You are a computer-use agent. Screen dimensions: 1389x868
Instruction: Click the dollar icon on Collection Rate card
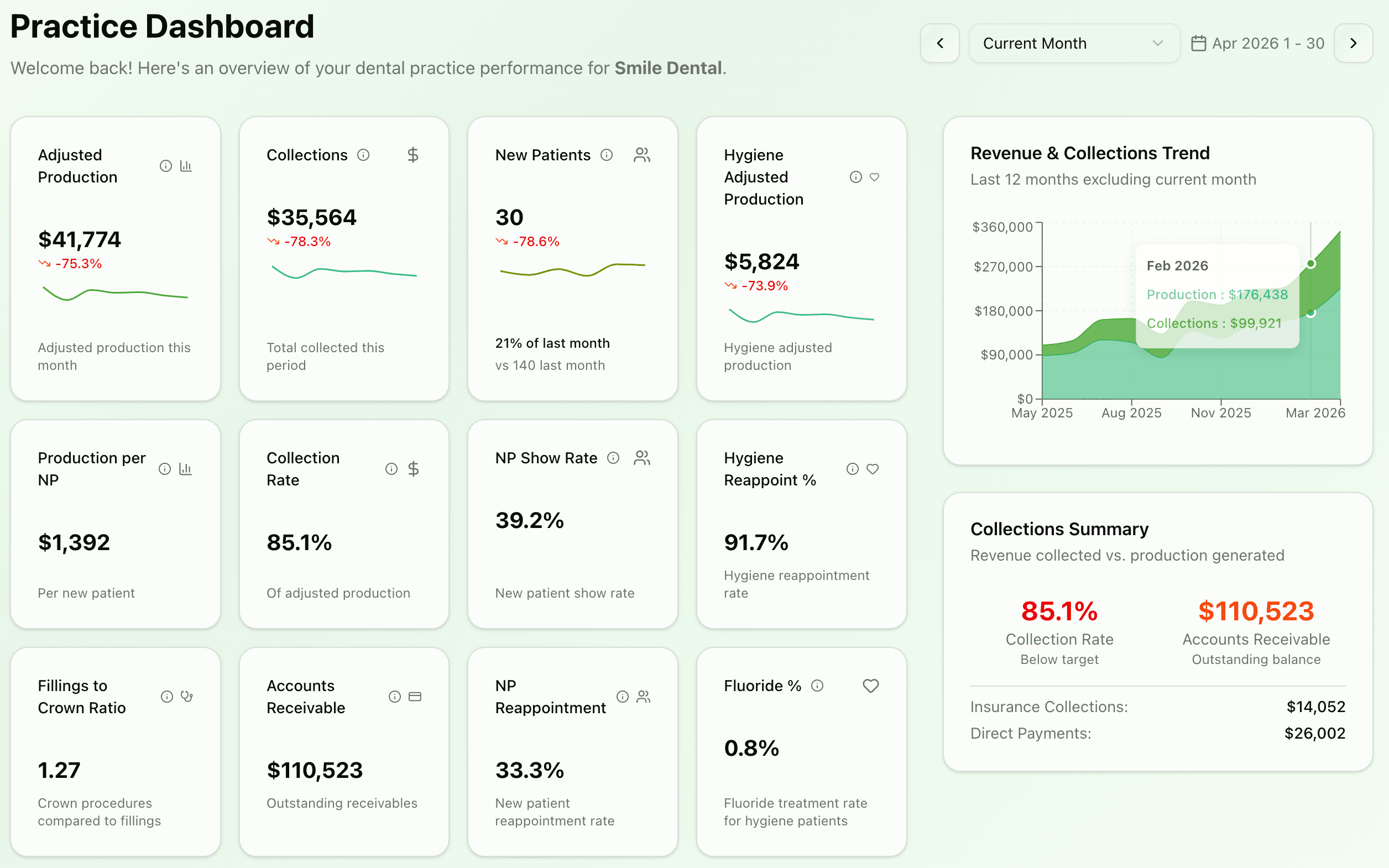(412, 468)
